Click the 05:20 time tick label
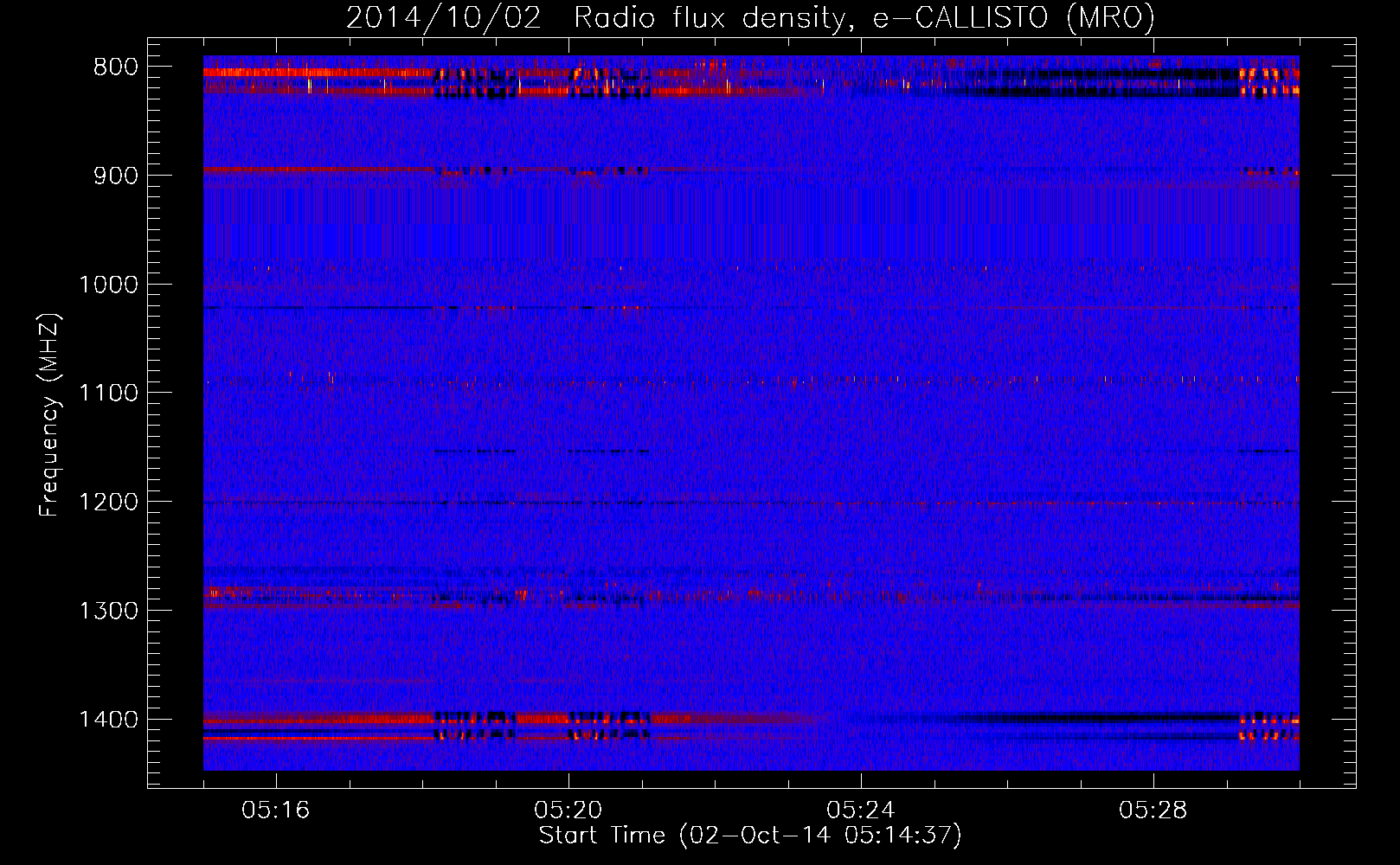The image size is (1400, 865). click(x=568, y=811)
